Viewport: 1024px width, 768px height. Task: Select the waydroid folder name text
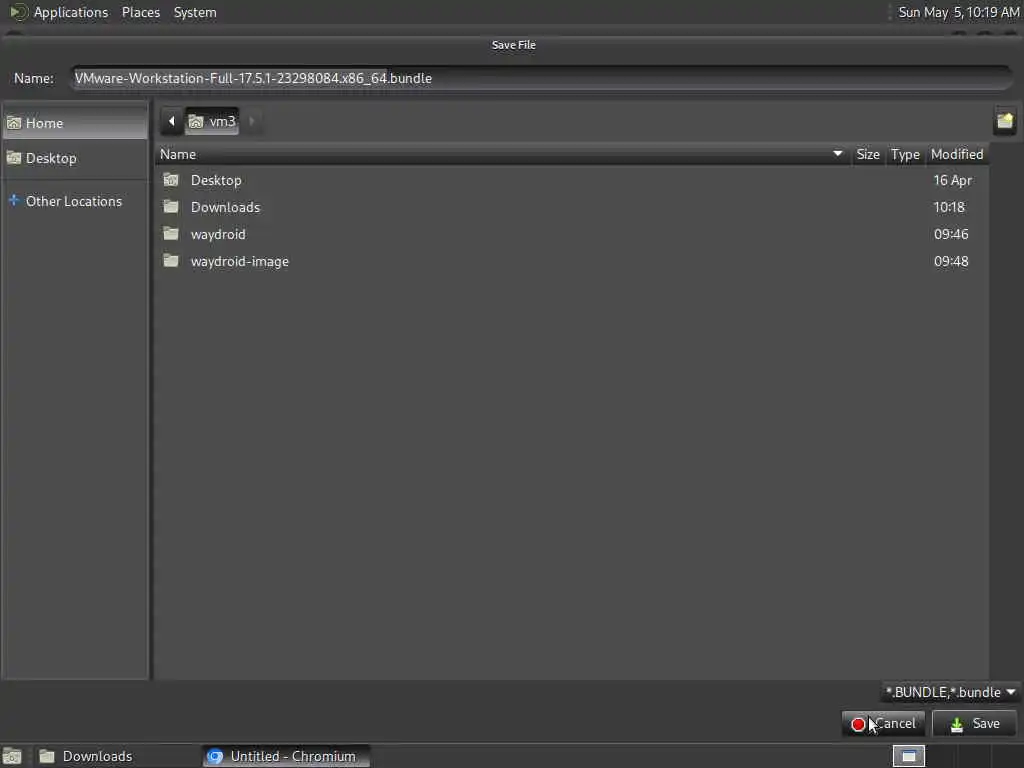point(218,234)
